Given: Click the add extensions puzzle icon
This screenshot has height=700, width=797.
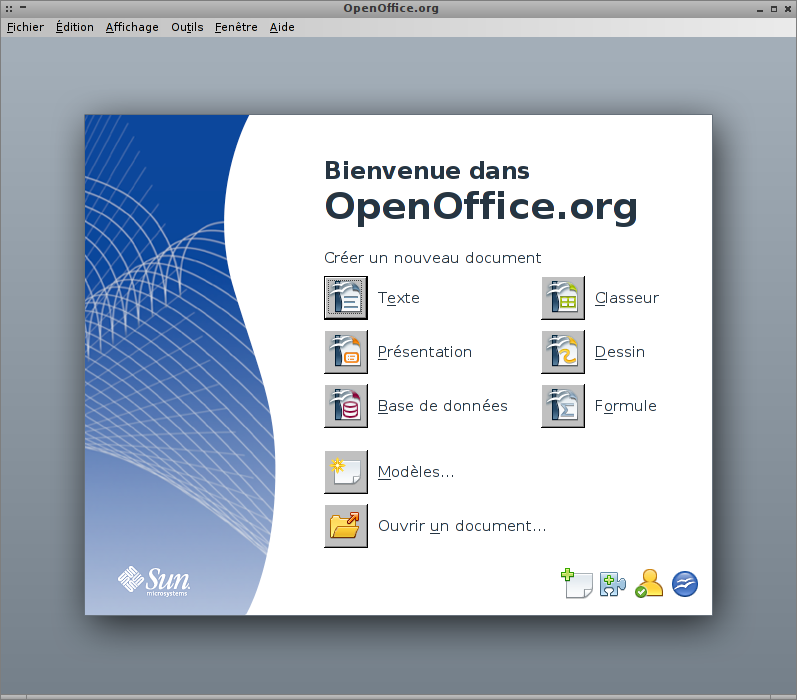Looking at the screenshot, I should [612, 584].
